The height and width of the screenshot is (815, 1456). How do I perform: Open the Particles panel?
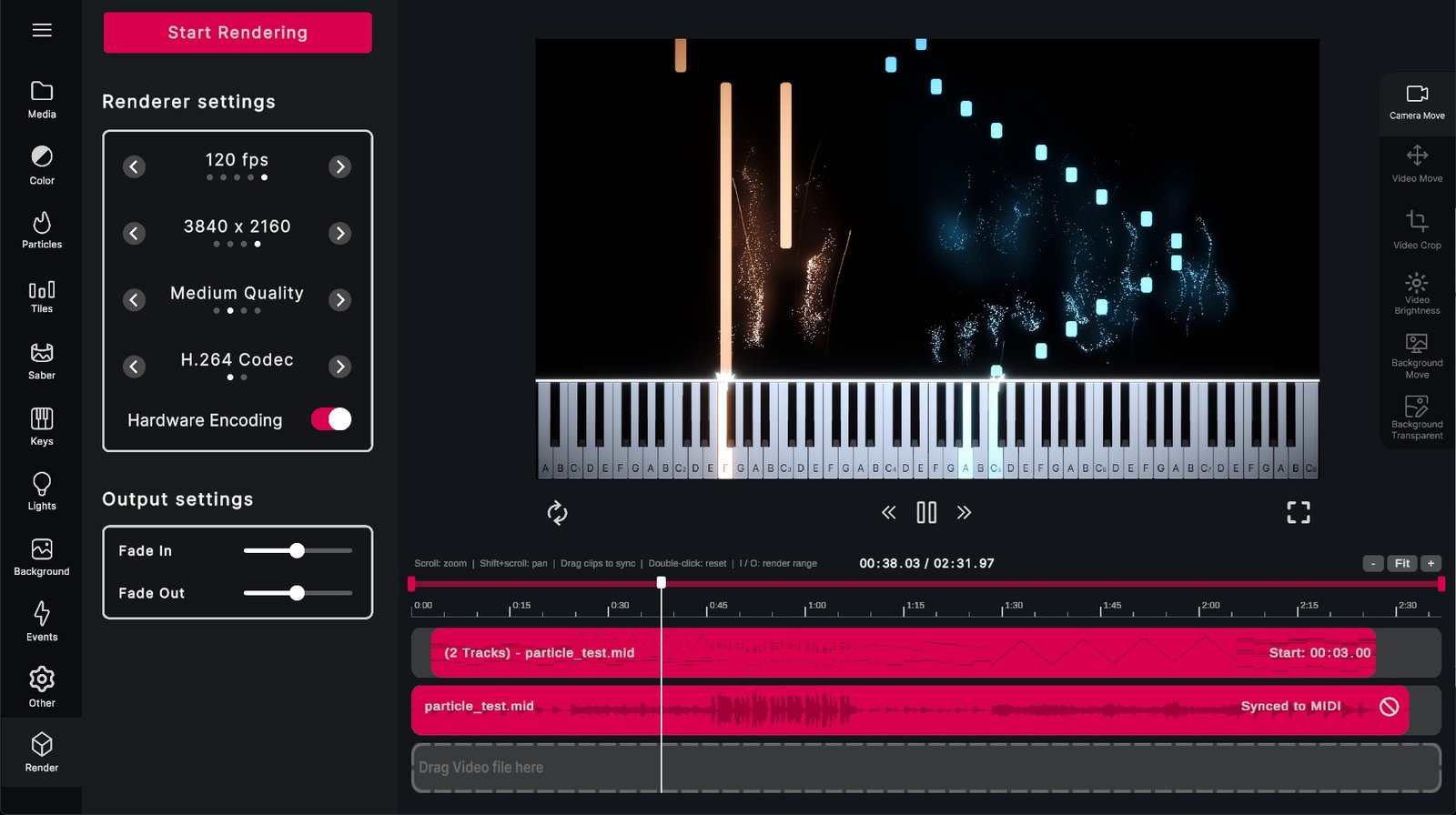point(42,230)
